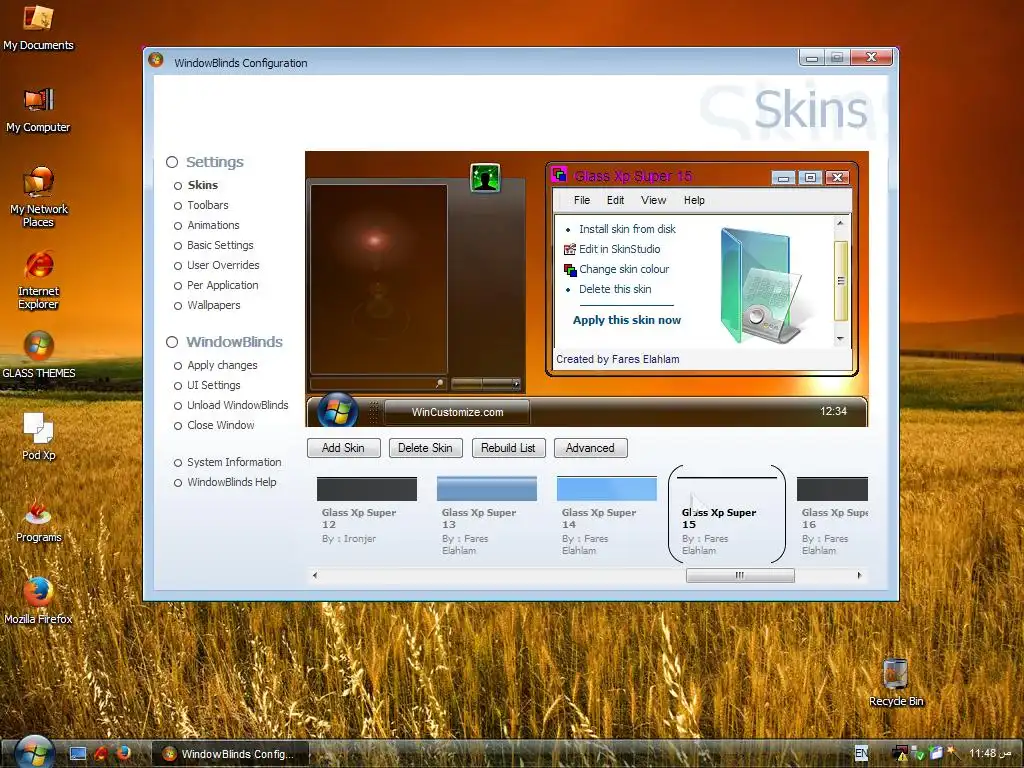Open My Network Places icon
Screen dimensions: 1024x768
38,196
